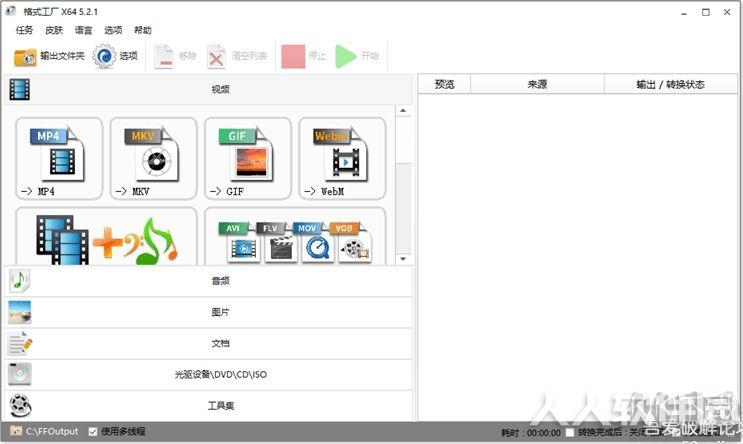Start conversion with the green 开始 button
Image resolution: width=743 pixels, height=444 pixels.
pyautogui.click(x=357, y=56)
